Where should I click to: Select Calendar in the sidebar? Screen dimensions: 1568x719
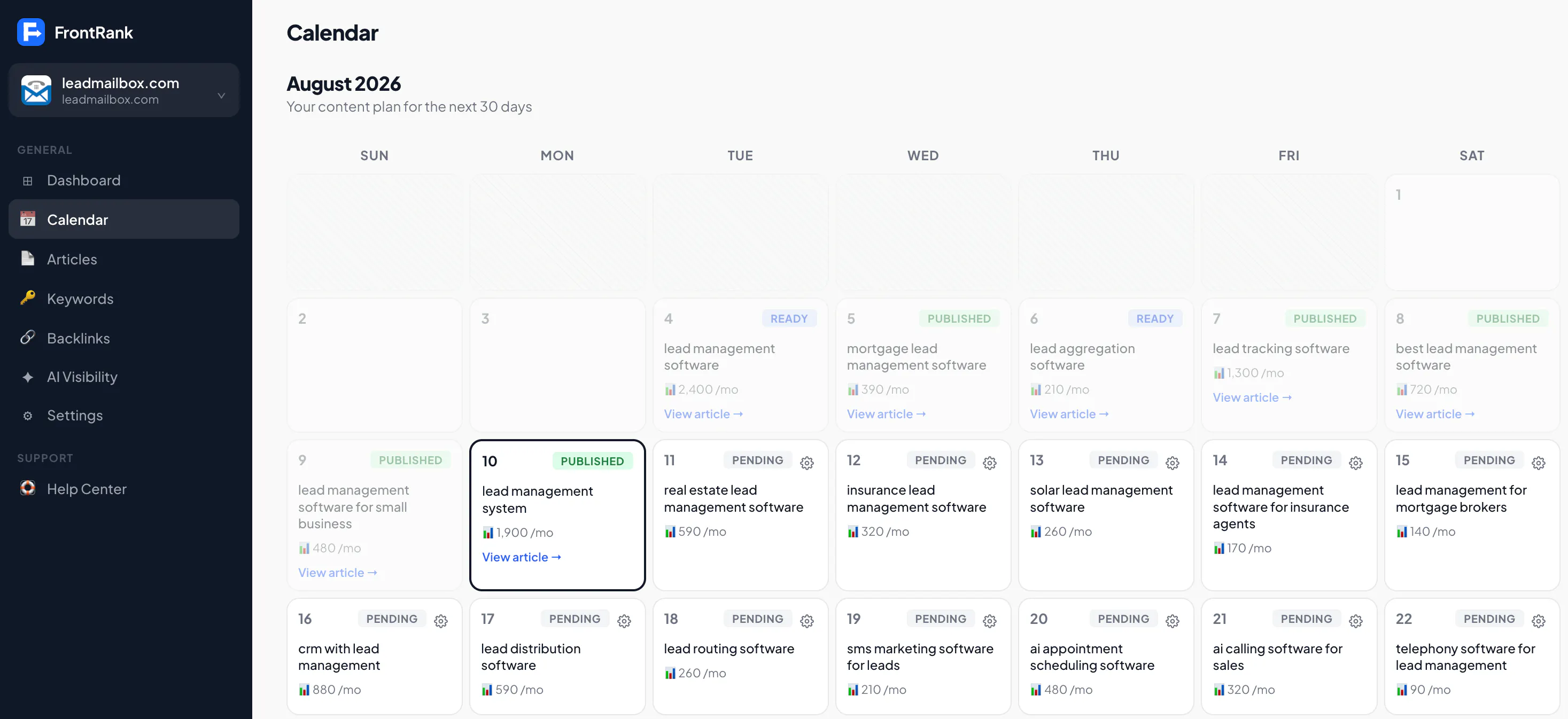[x=123, y=220]
